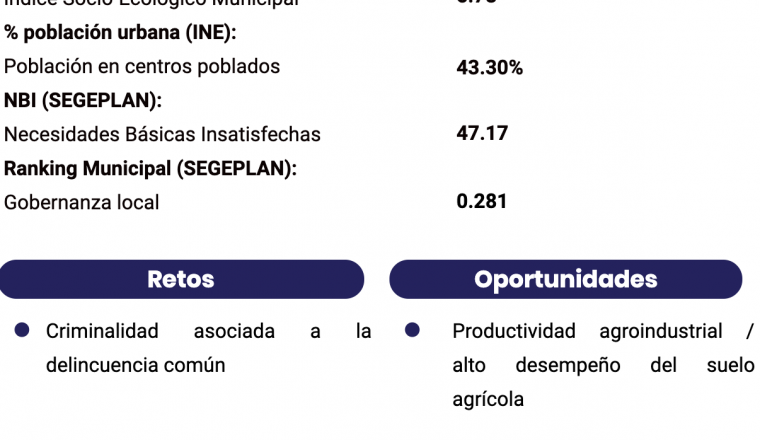Select the 0.281 governance value

(481, 201)
